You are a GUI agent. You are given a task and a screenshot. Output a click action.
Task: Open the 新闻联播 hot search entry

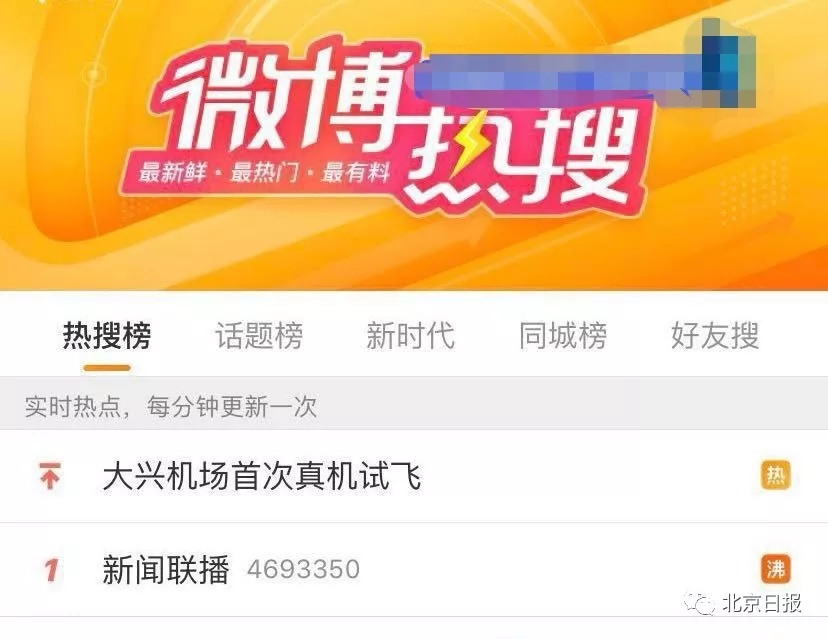click(166, 570)
